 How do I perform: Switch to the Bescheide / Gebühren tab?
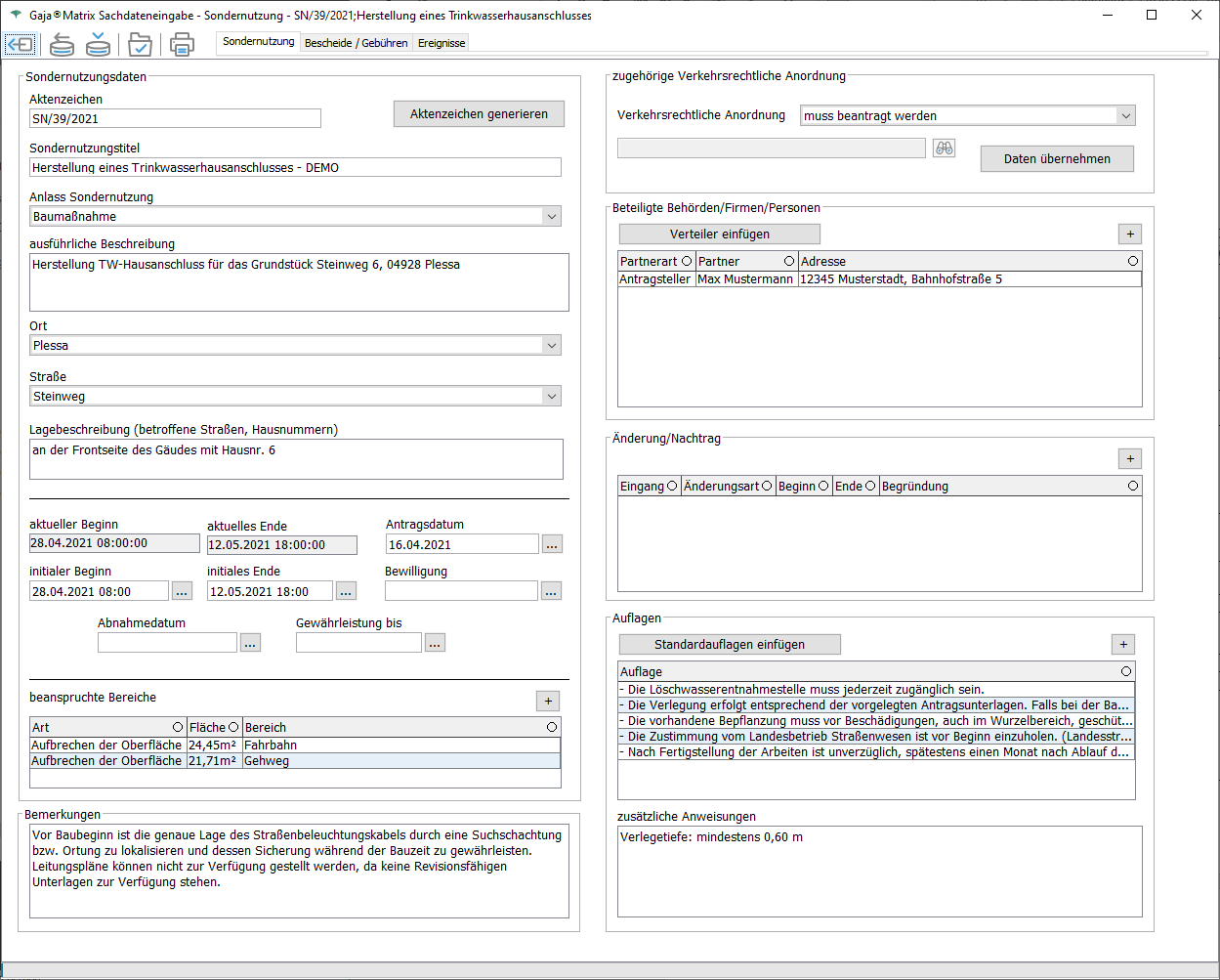[x=356, y=43]
